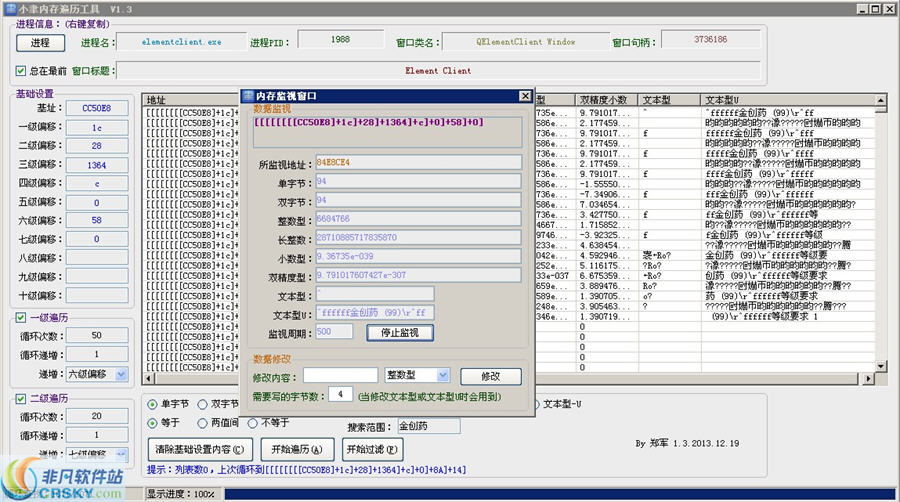
Task: Toggle the 二级遍历 checkbox
Action: tap(21, 398)
